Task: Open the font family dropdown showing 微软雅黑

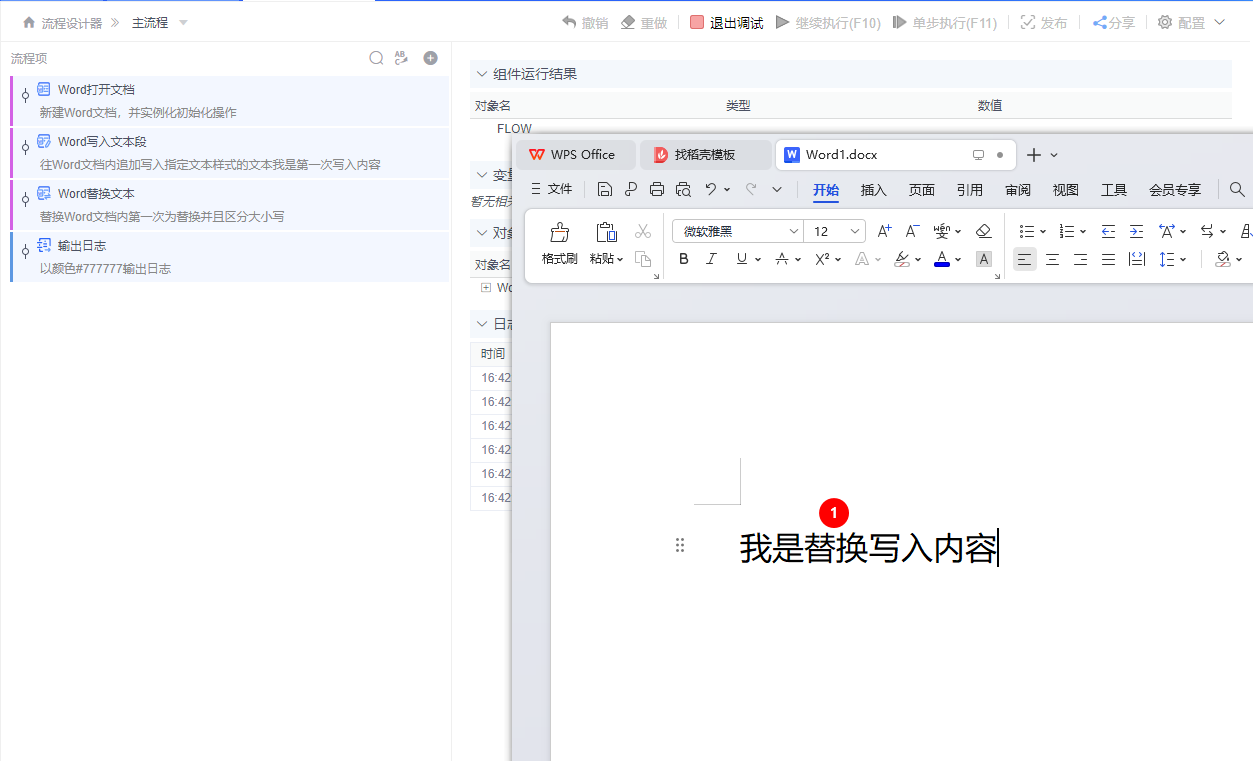Action: [737, 230]
